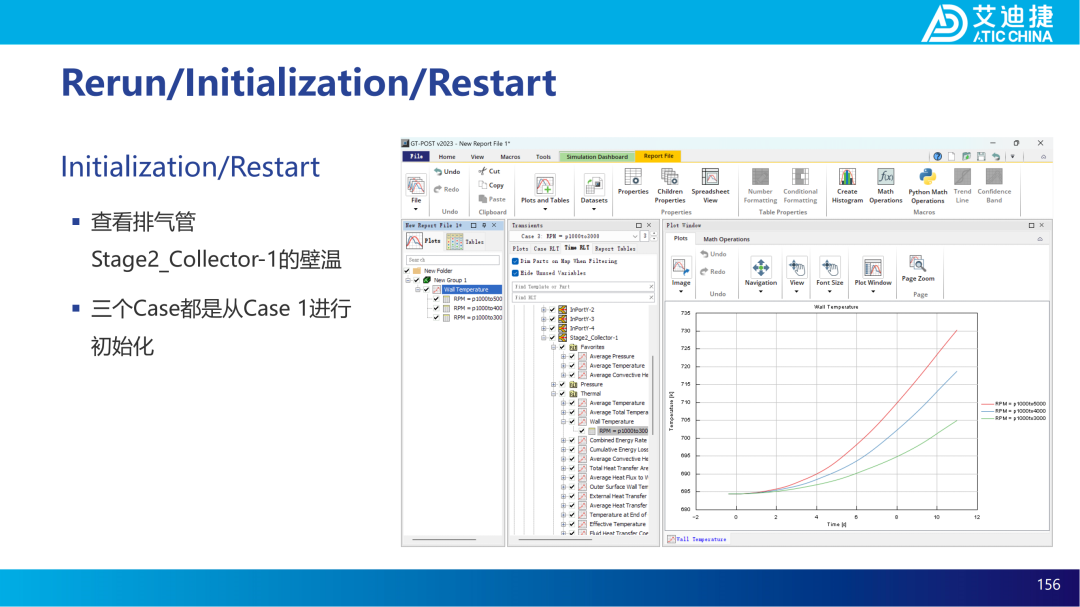
Task: Click the ribbon Undo button
Action: pyautogui.click(x=447, y=172)
